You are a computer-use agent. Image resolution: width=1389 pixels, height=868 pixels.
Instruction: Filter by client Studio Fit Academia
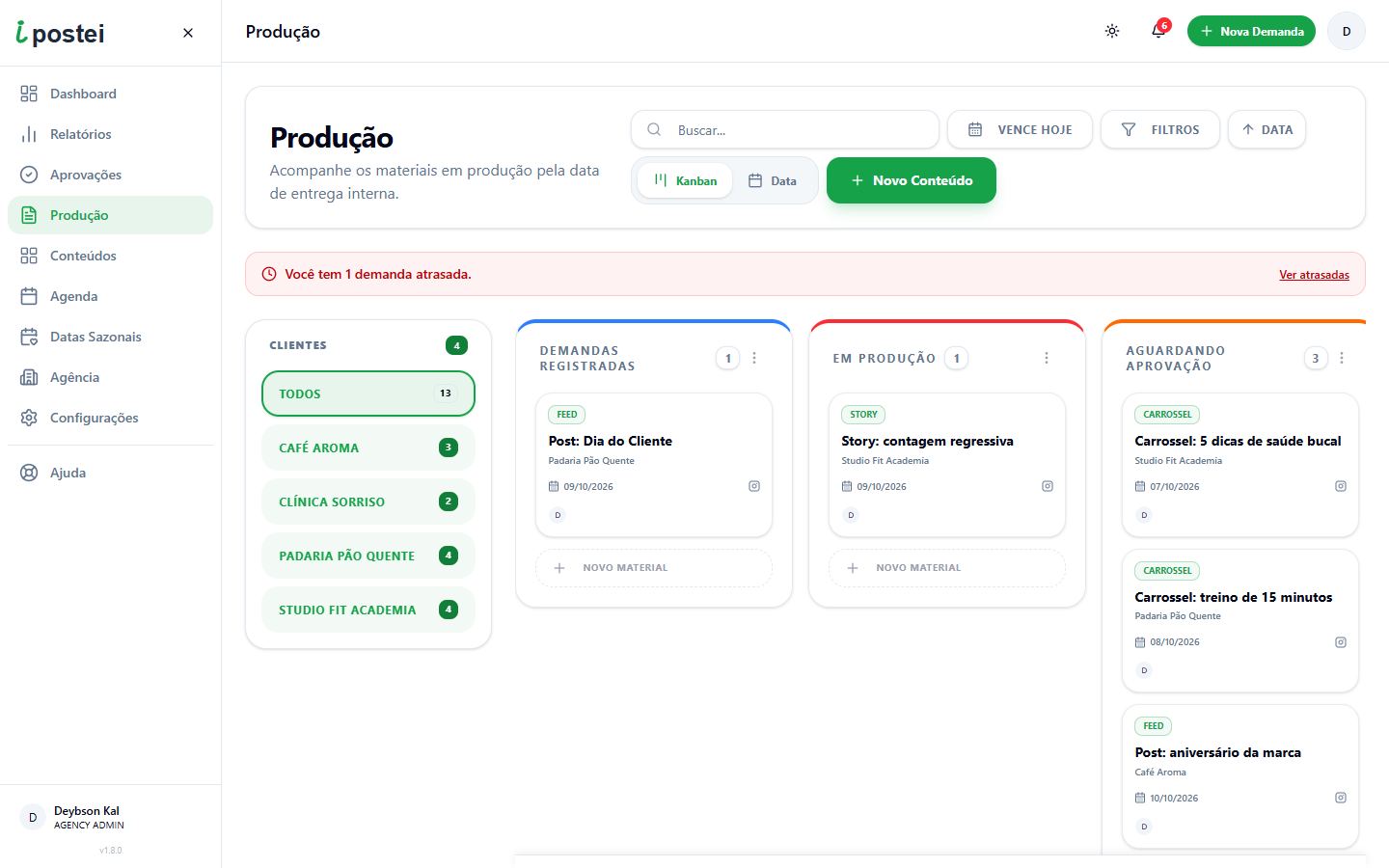coord(368,610)
